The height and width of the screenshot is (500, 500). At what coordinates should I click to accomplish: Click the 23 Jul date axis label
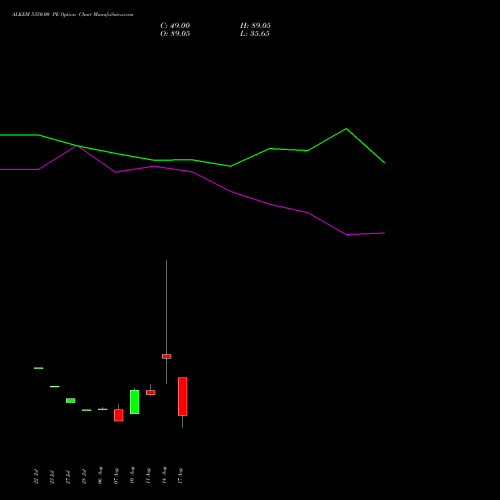click(52, 476)
